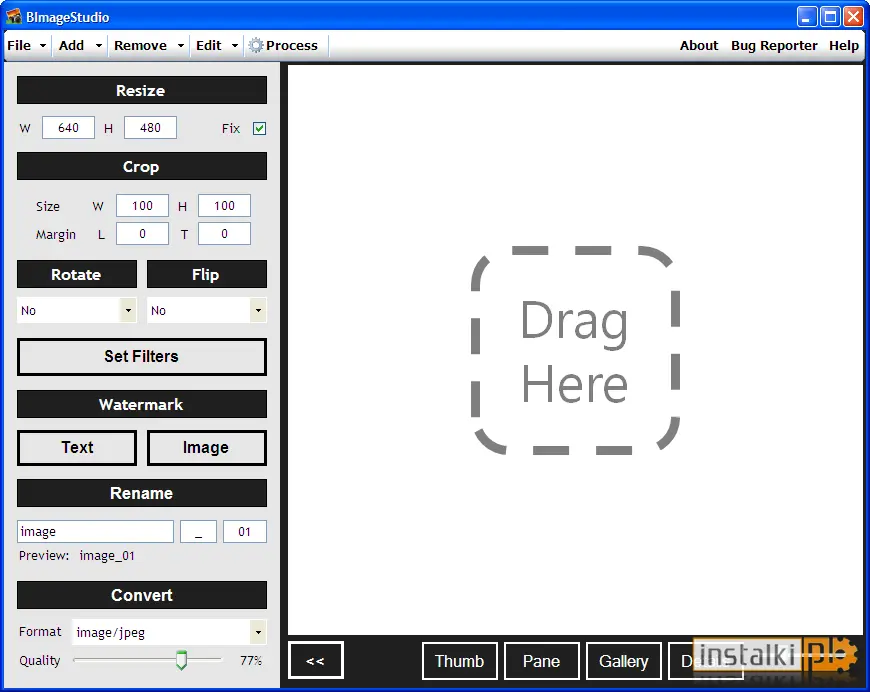Switch to Gallery view
870x692 pixels.
tap(624, 660)
